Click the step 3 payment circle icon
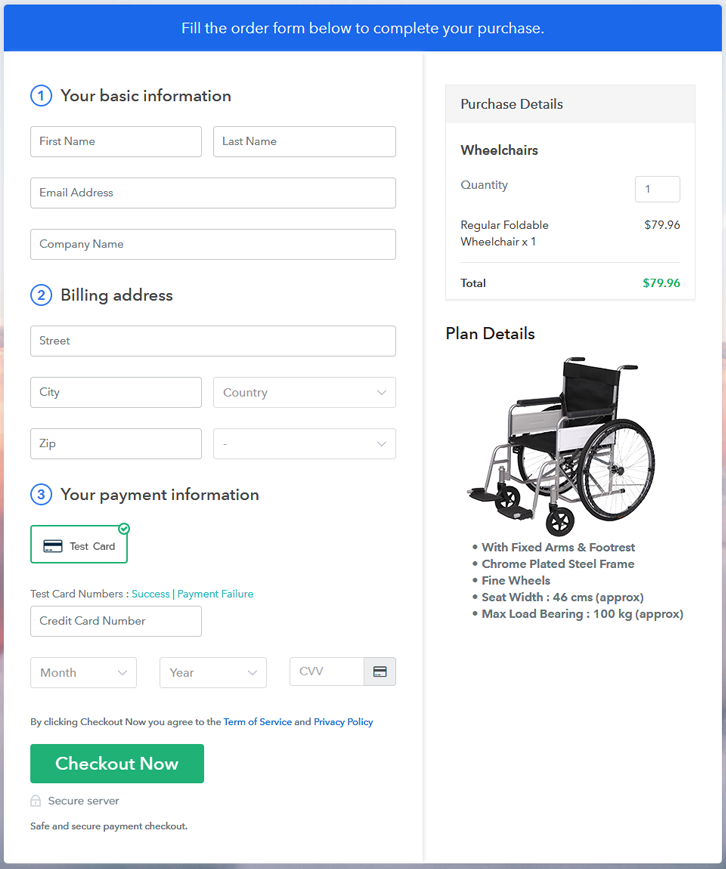Screen dimensions: 726x869 tap(41, 494)
